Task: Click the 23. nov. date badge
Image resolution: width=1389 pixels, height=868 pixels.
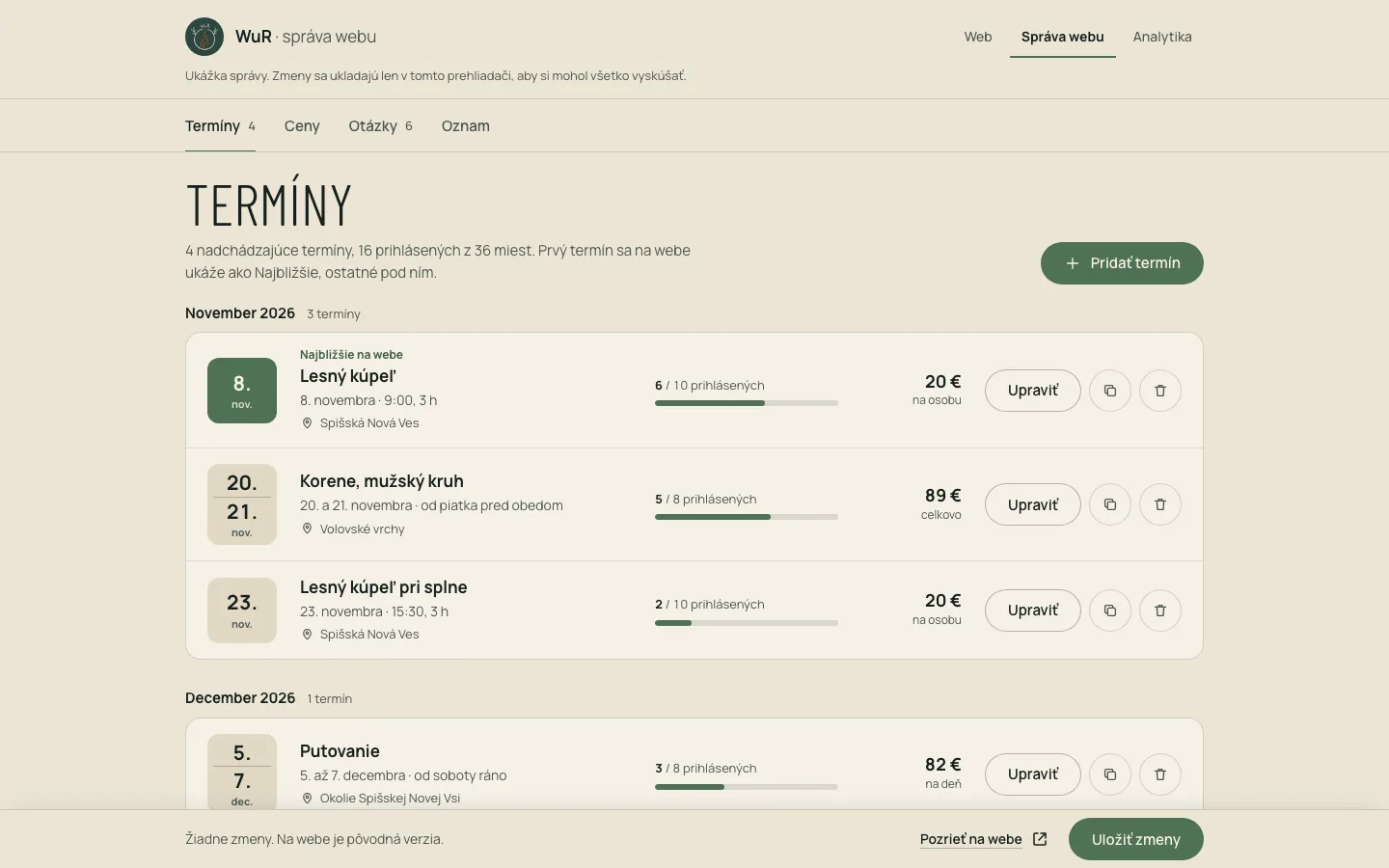Action: 242,610
